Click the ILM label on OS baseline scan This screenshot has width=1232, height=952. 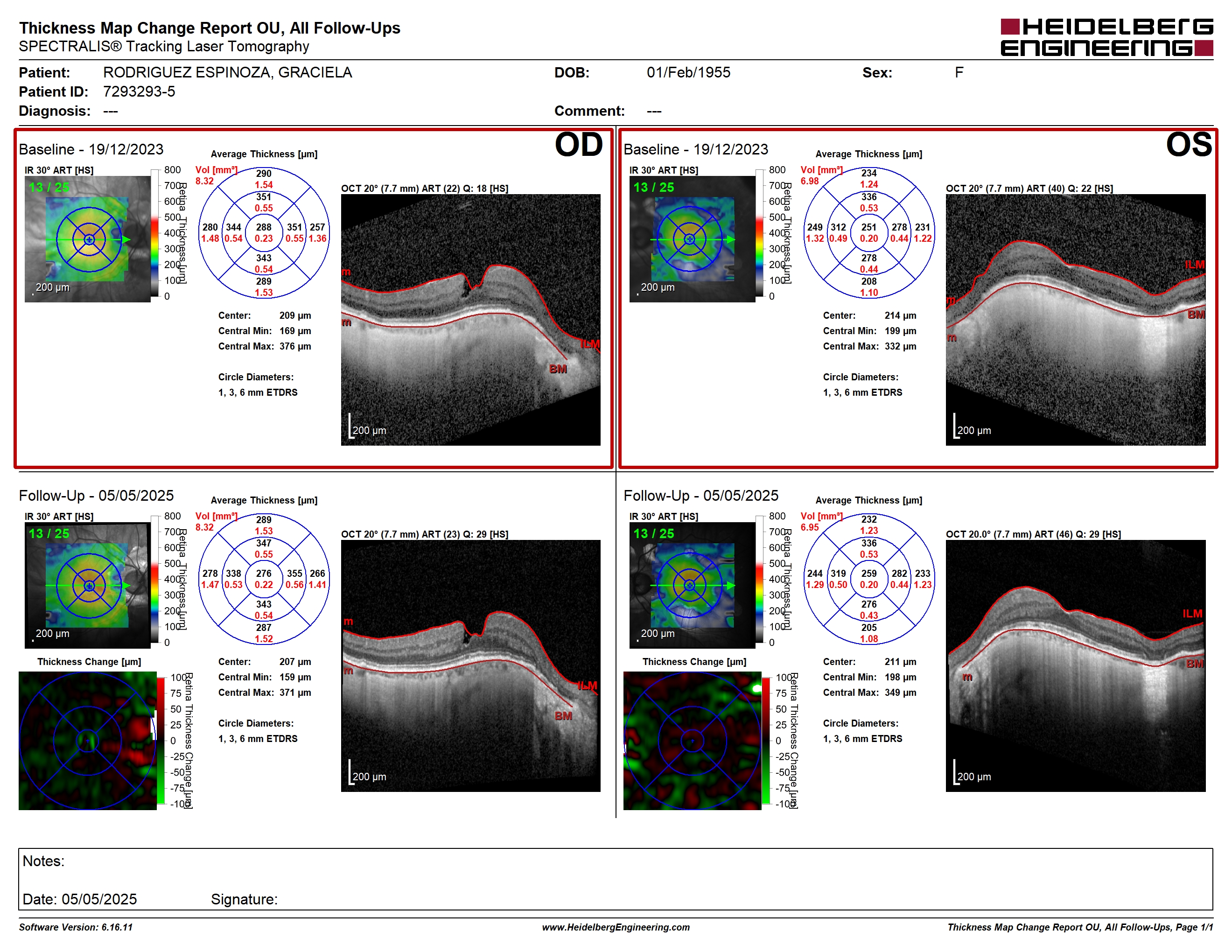click(x=1194, y=265)
